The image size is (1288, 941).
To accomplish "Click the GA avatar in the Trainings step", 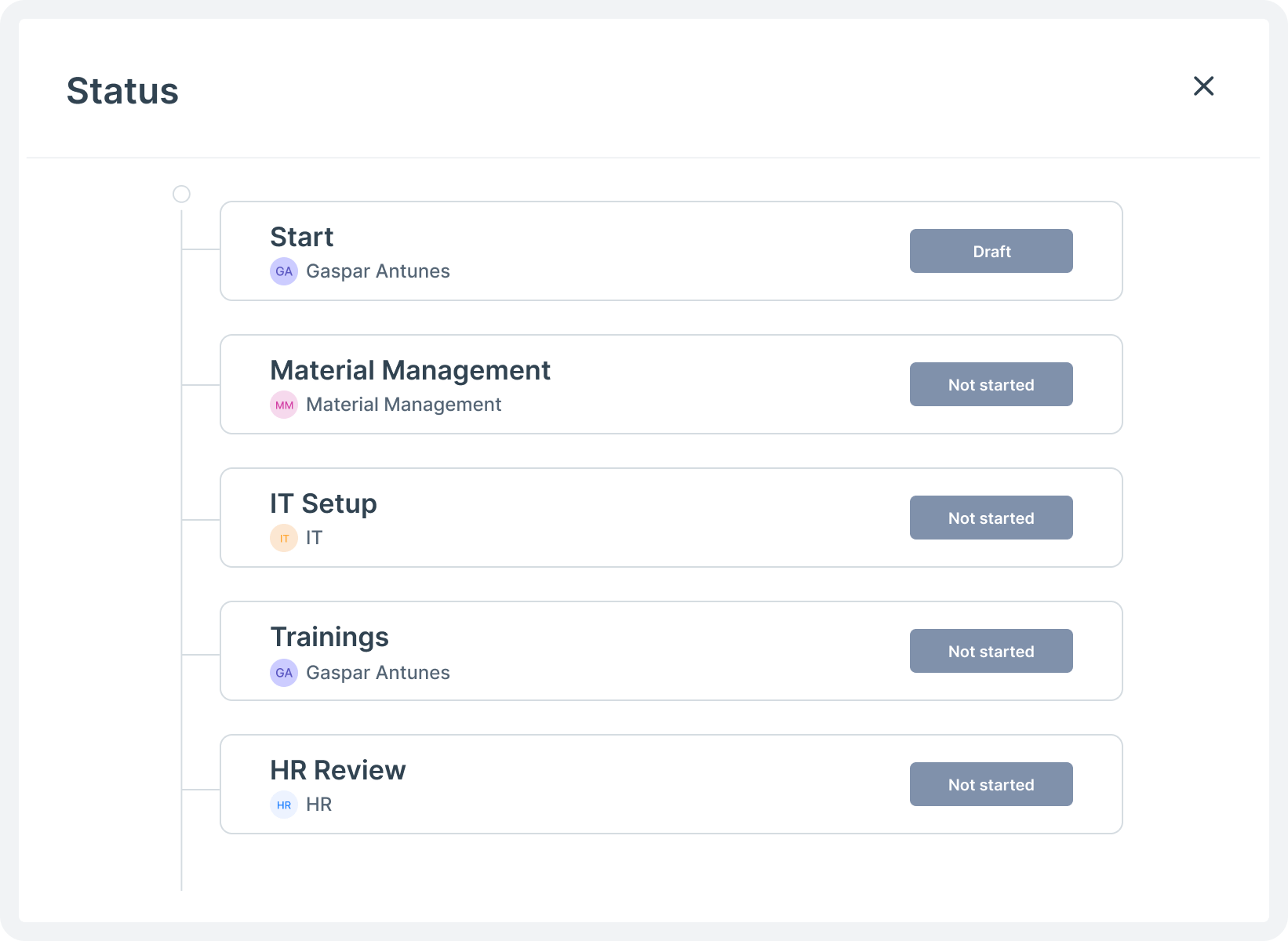I will point(284,673).
